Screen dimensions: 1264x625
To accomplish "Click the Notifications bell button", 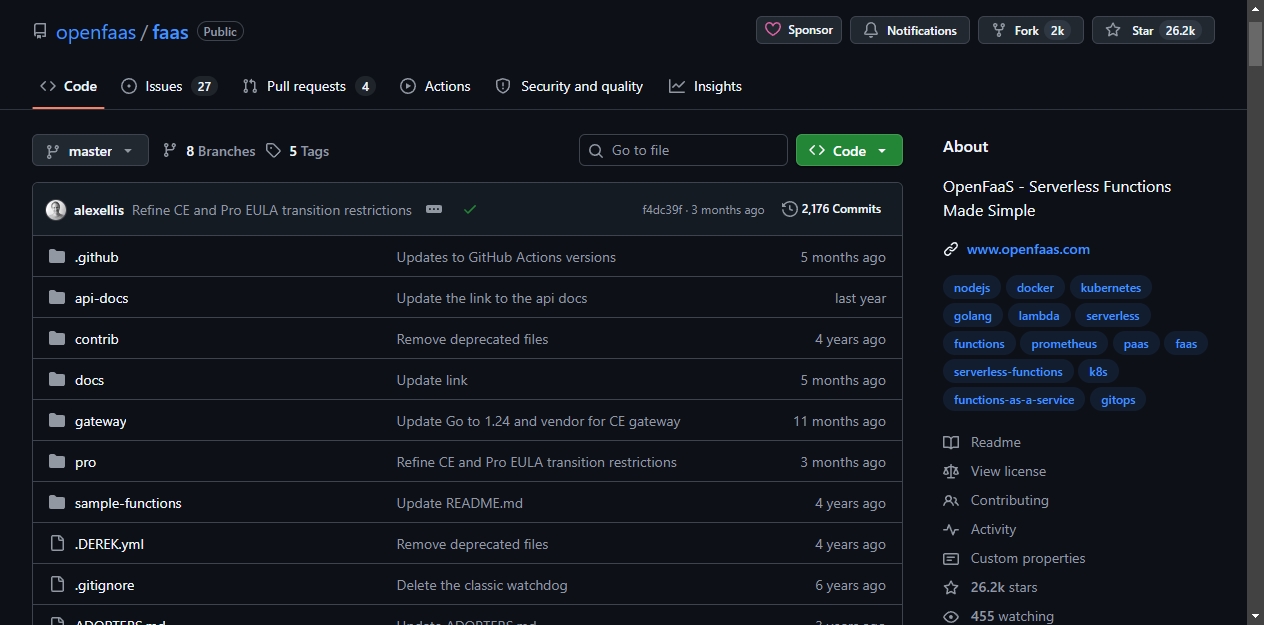I will pos(910,30).
